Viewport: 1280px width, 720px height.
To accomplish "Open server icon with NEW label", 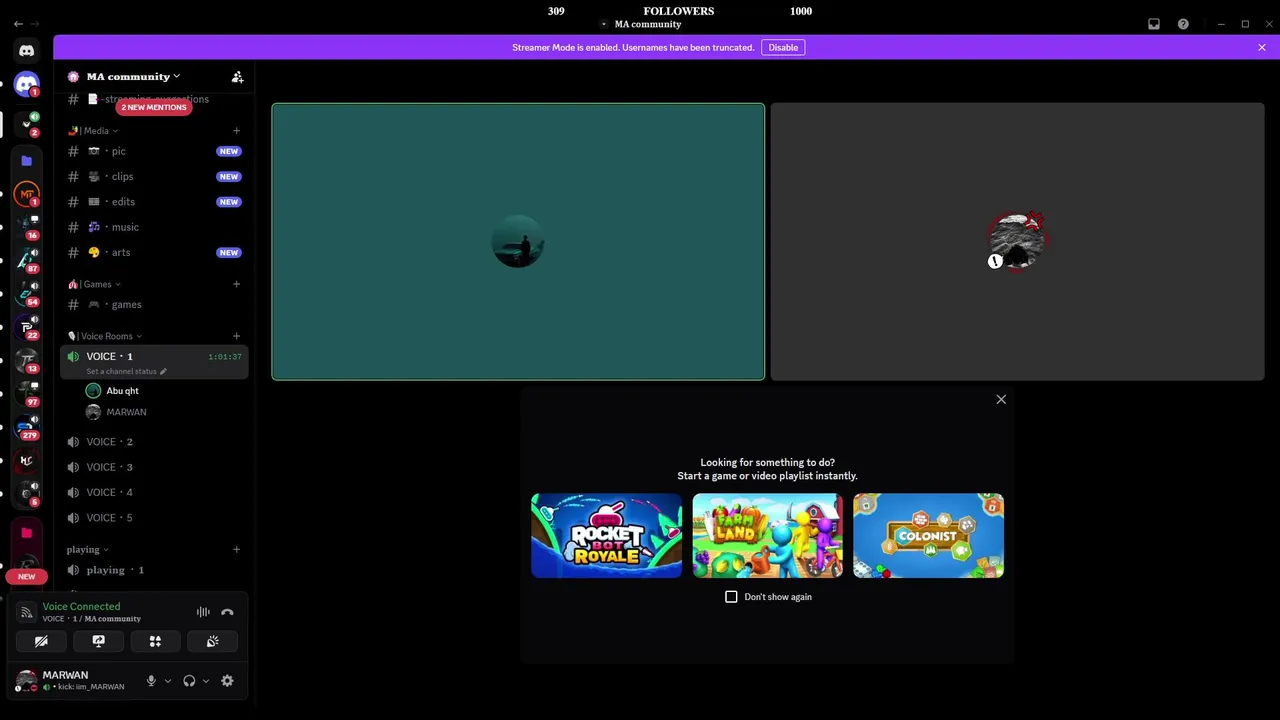I will (27, 564).
